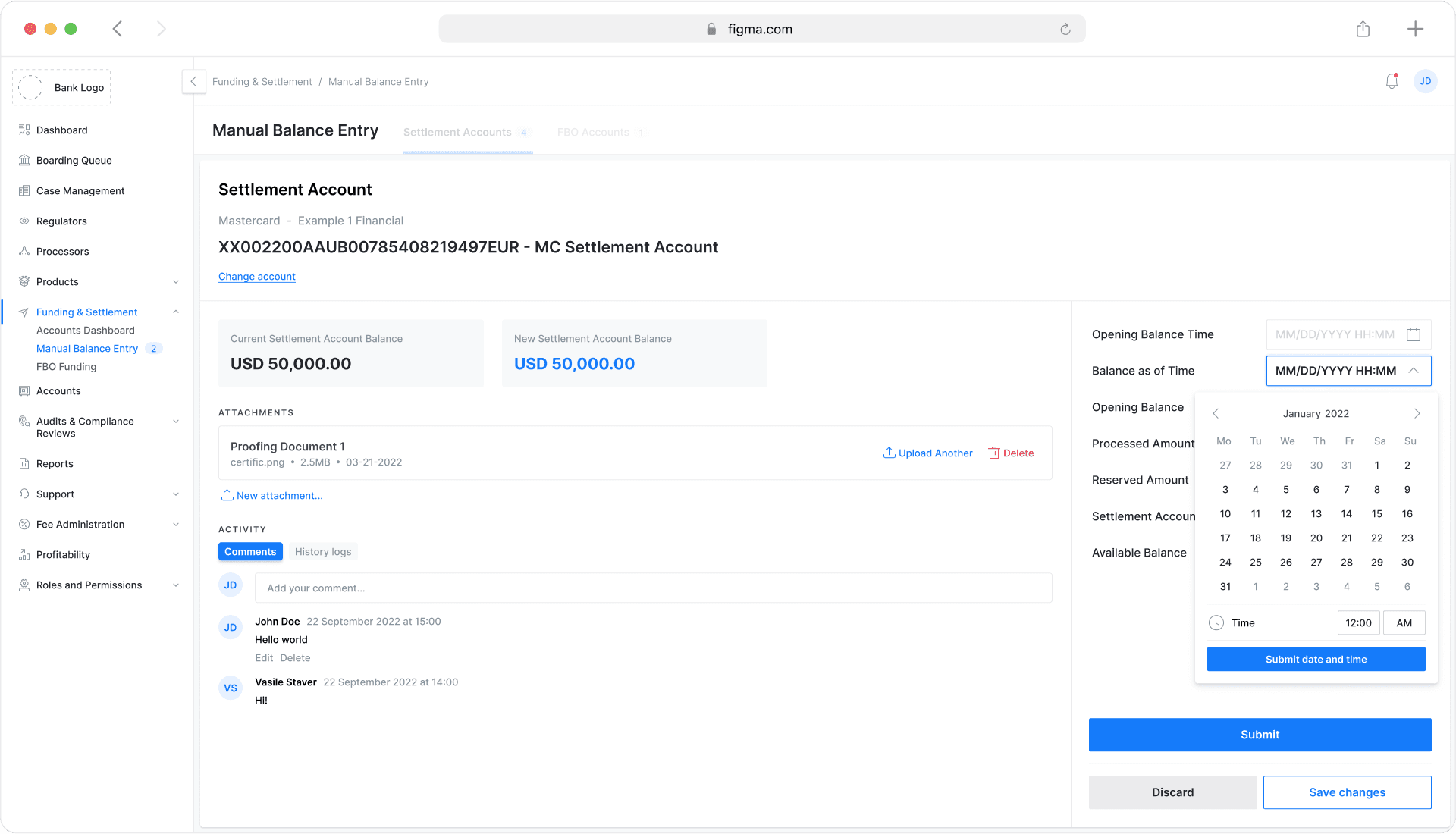Delete Proofing Document 1 attachment
The image size is (1456, 834).
click(x=1011, y=453)
